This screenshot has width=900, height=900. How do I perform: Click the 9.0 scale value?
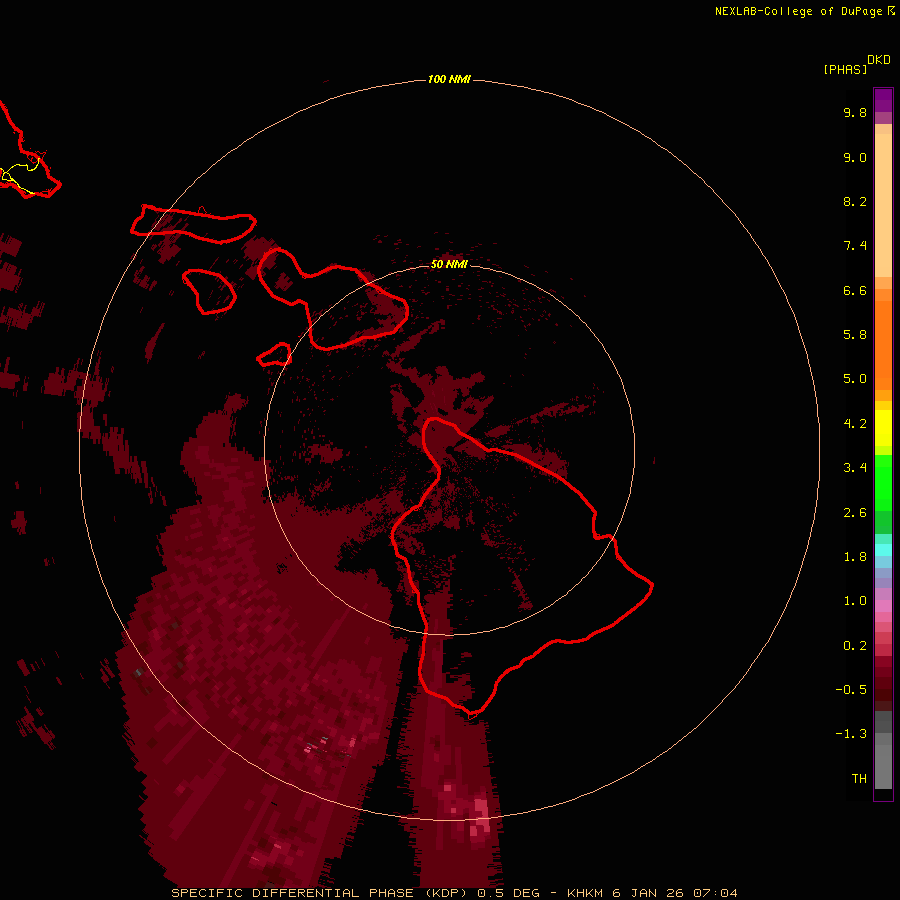[x=855, y=157]
